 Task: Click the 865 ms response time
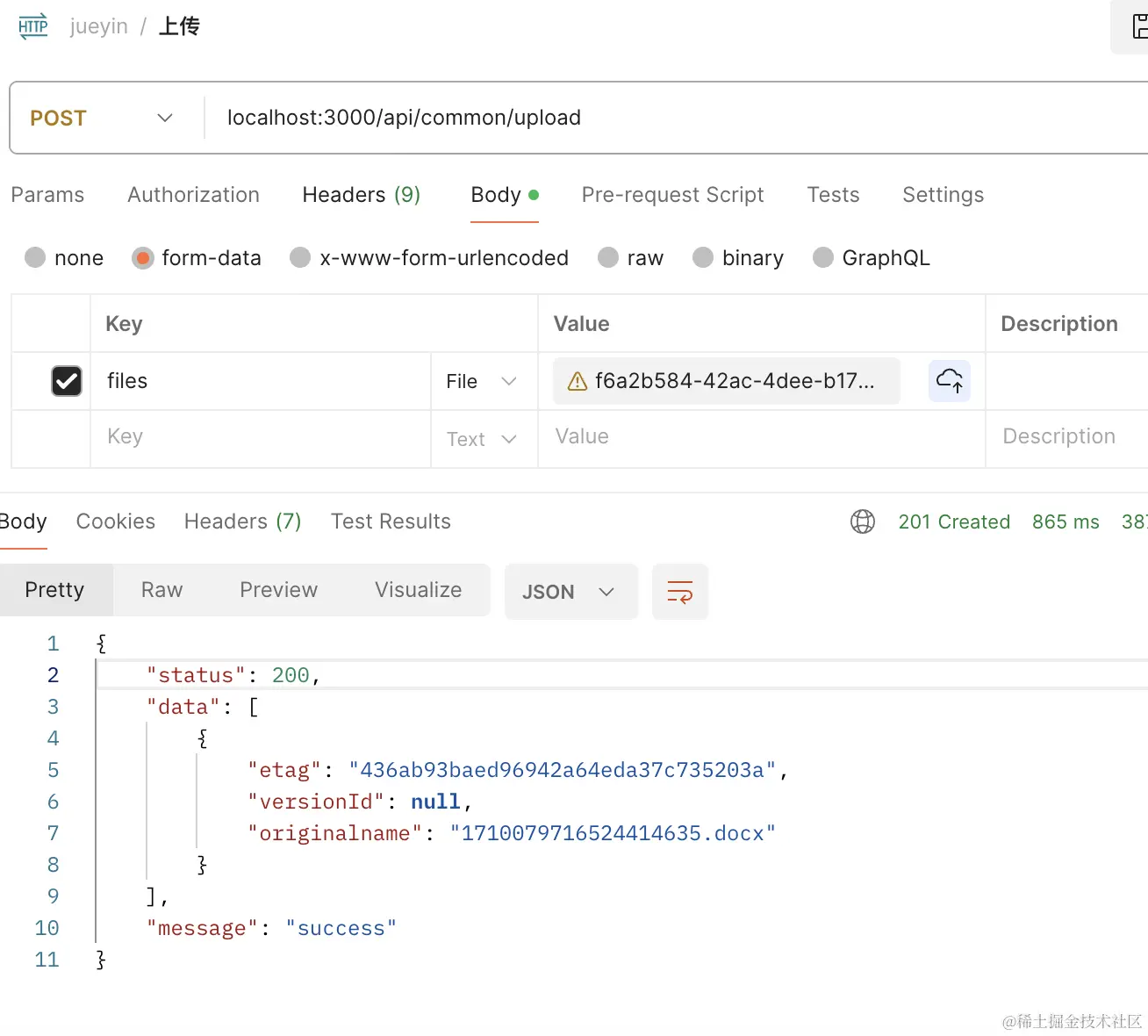point(1065,522)
